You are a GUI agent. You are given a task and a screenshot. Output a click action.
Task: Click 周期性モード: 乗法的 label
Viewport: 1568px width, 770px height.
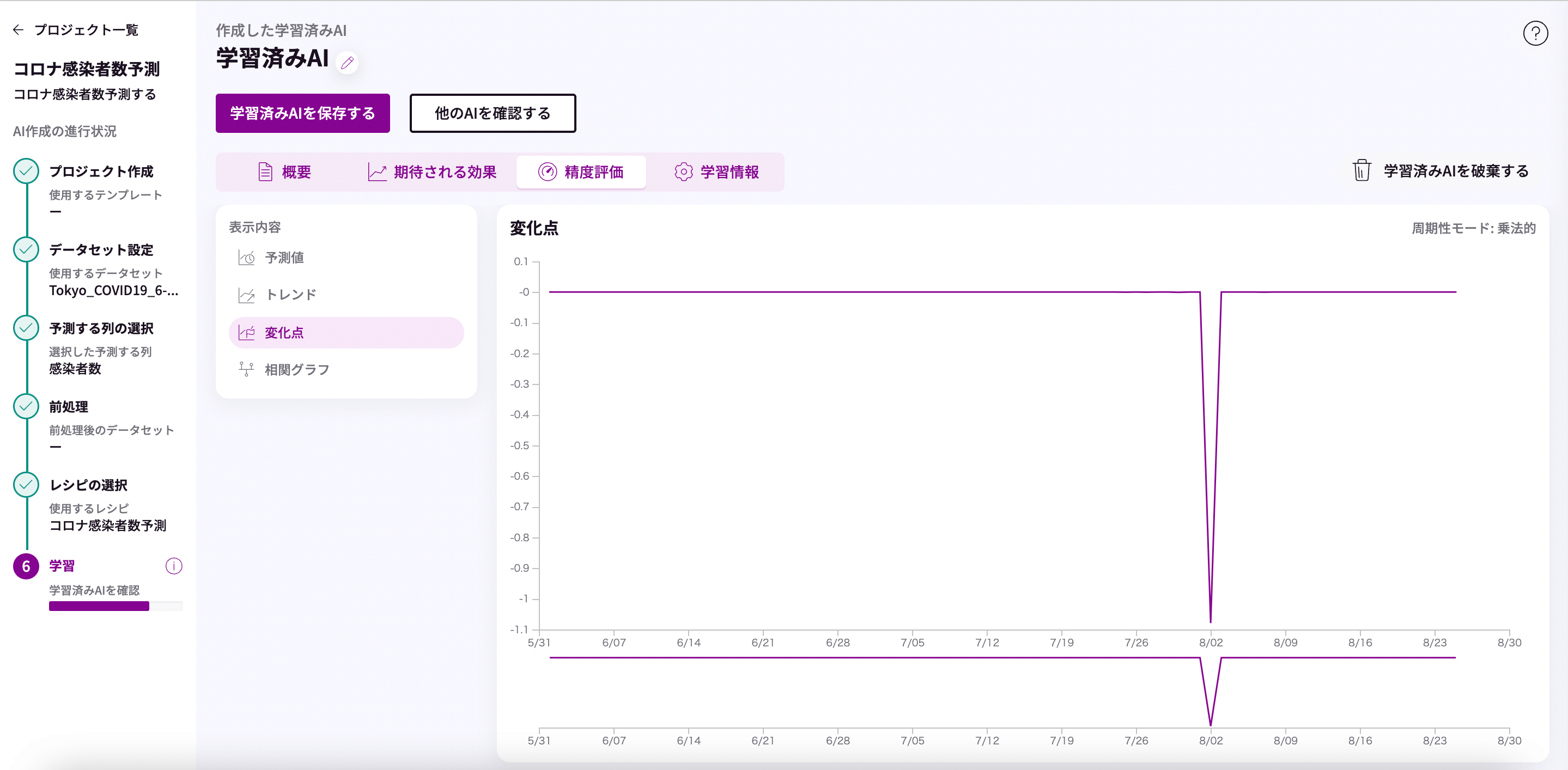click(x=1473, y=229)
